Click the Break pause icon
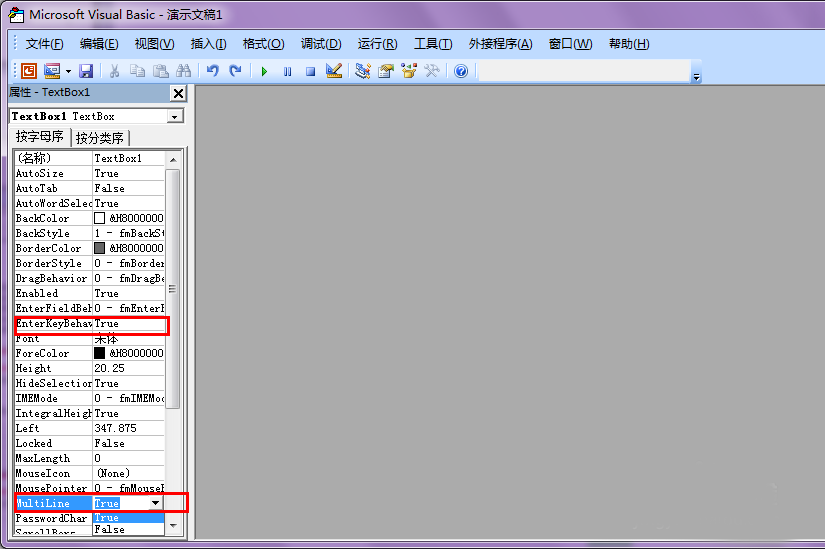 (287, 71)
